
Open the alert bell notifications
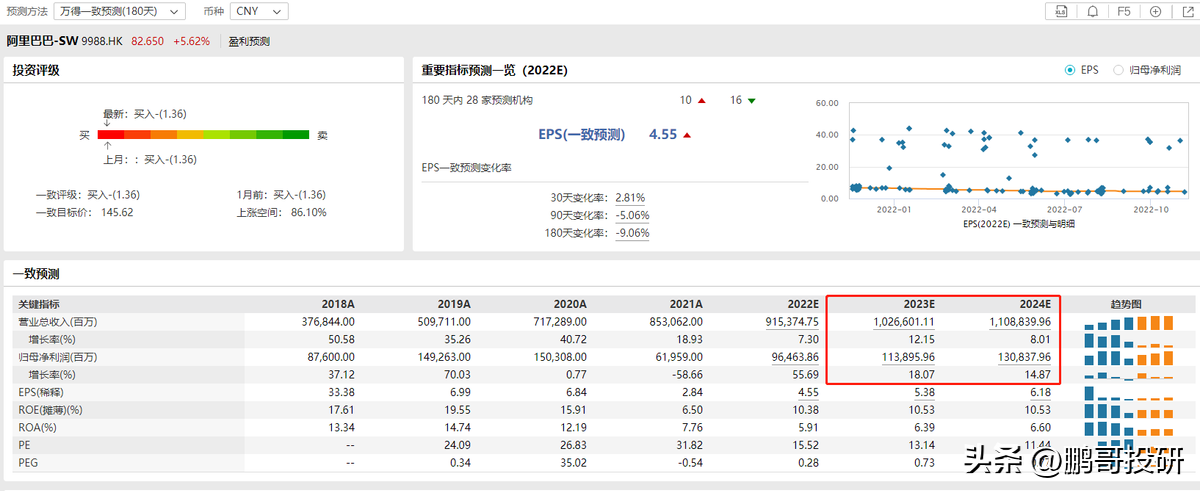[1093, 11]
